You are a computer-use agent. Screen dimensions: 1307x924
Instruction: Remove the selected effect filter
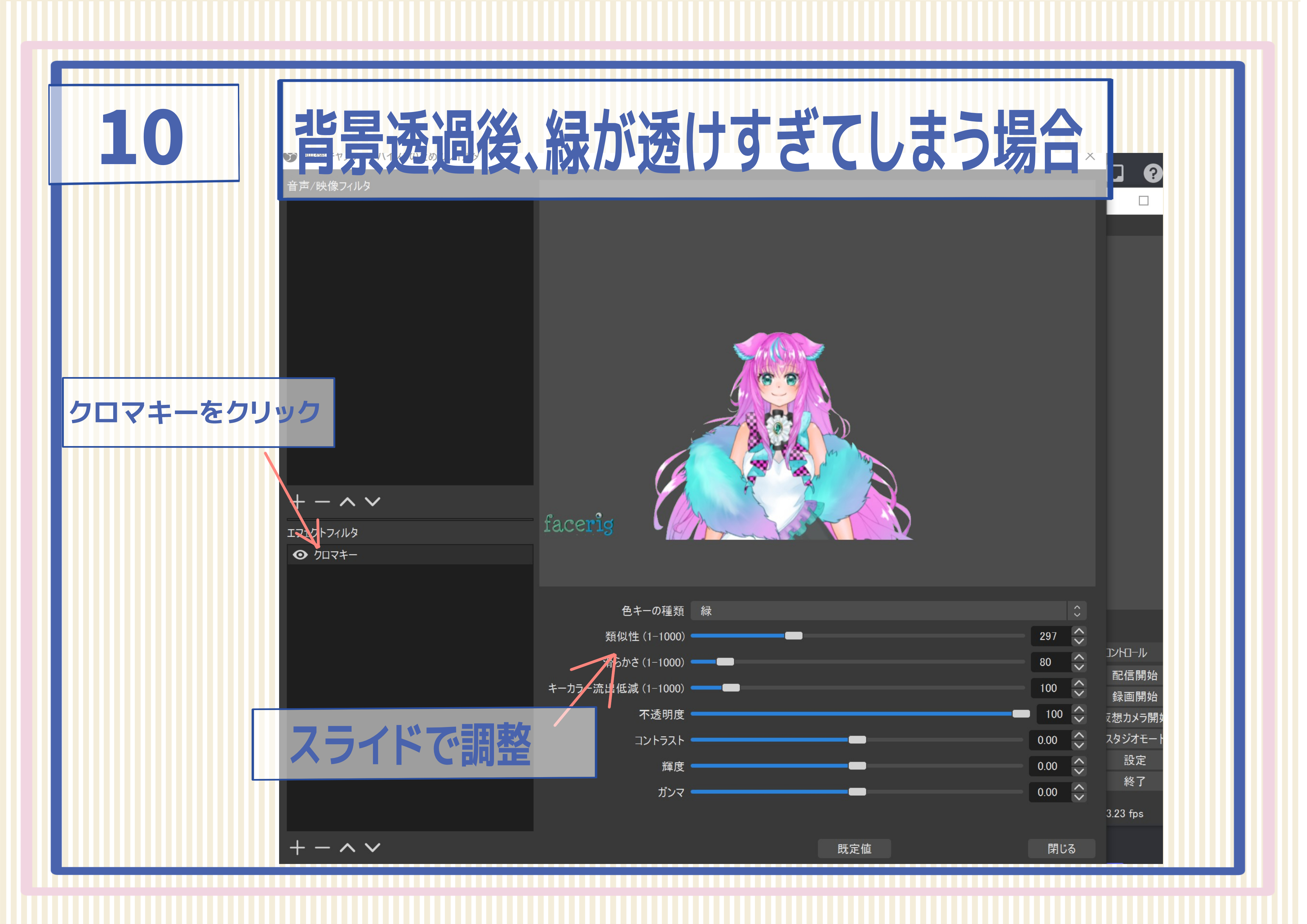pos(323,848)
